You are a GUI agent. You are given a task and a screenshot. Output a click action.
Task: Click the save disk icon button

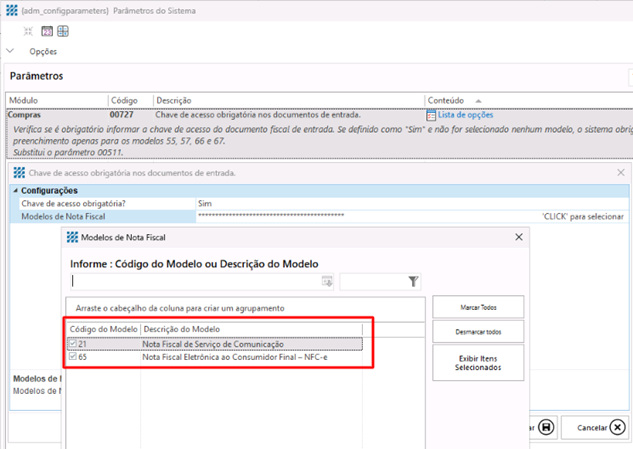pyautogui.click(x=546, y=427)
